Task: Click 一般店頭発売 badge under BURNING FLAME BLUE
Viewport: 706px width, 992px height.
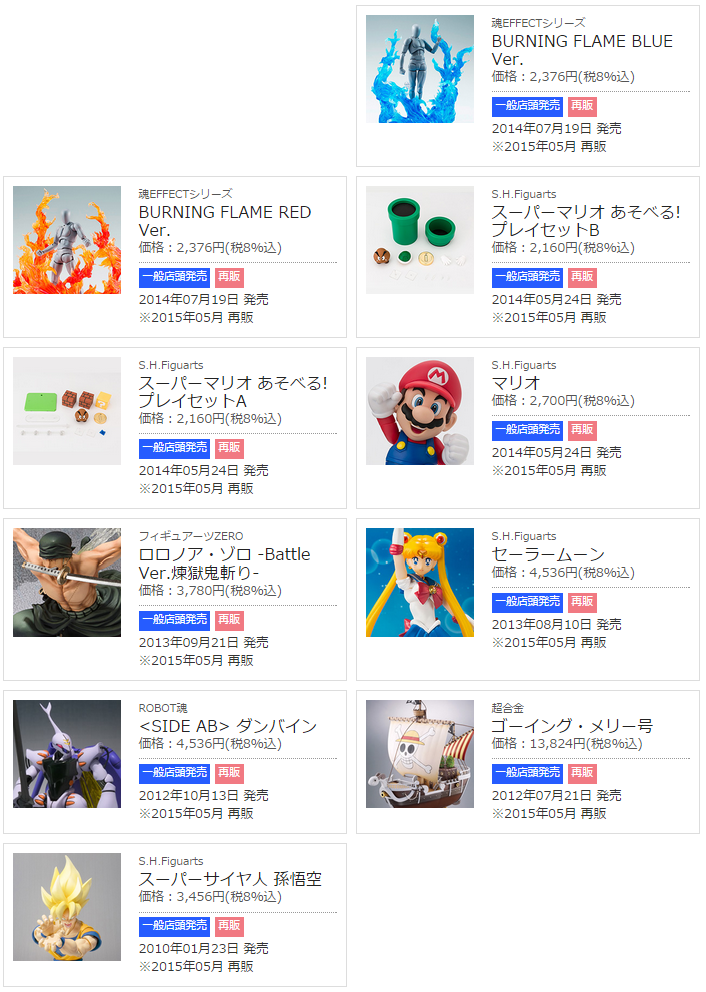Action: pos(527,106)
